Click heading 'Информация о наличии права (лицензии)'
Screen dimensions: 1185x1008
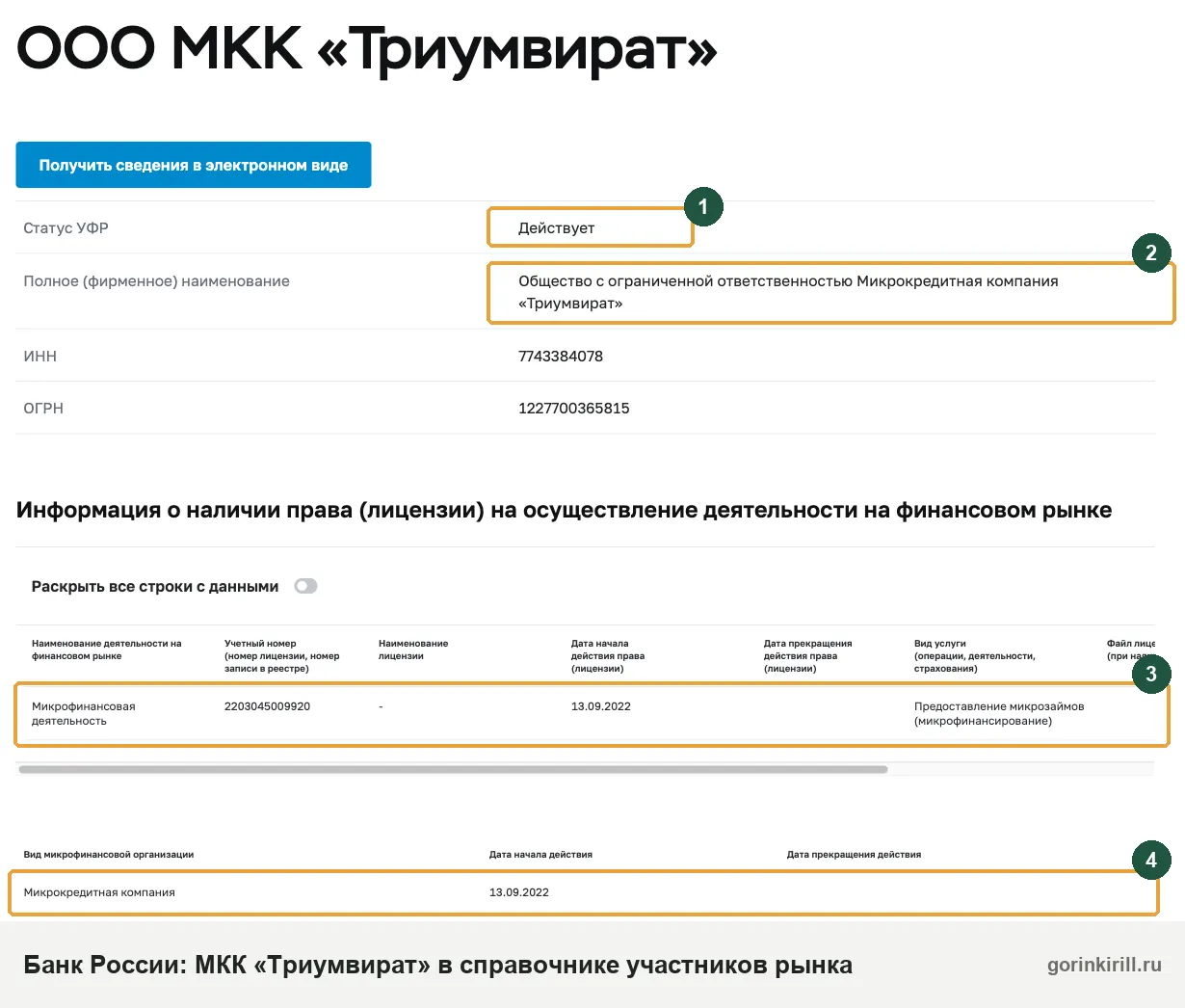tap(250, 510)
